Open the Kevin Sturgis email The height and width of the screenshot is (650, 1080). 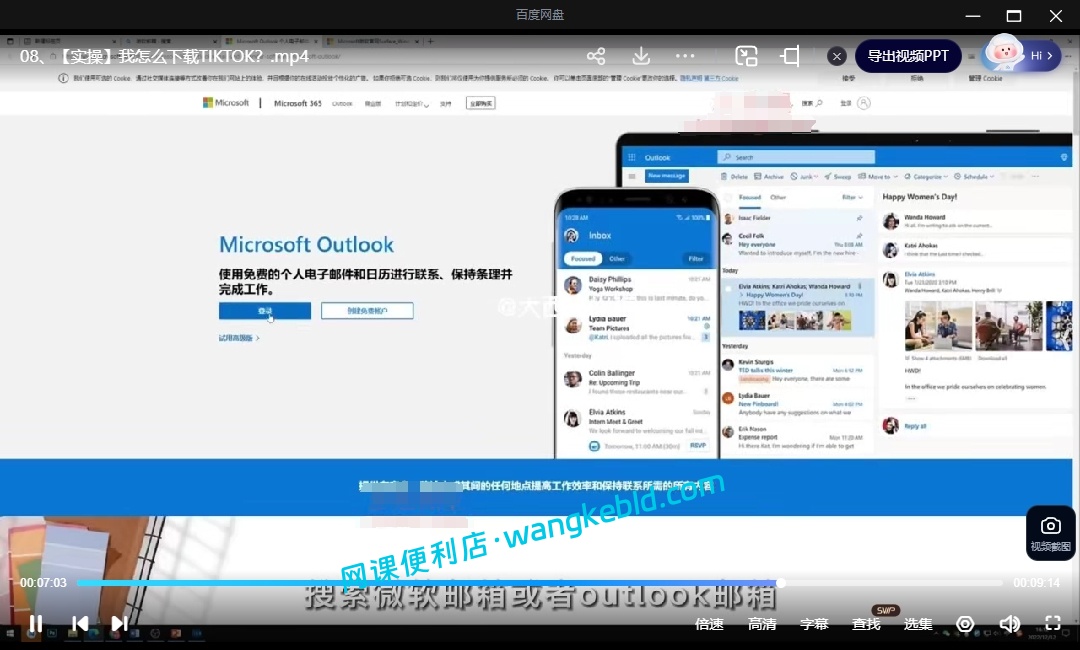point(797,370)
